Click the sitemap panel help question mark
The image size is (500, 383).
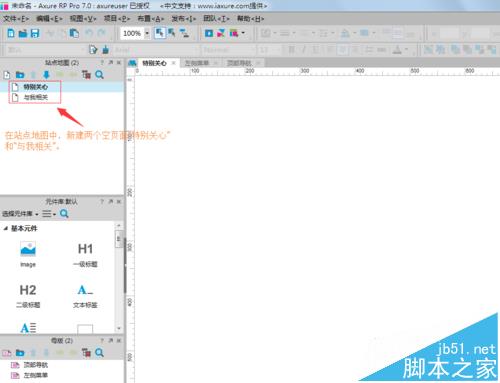coord(102,63)
